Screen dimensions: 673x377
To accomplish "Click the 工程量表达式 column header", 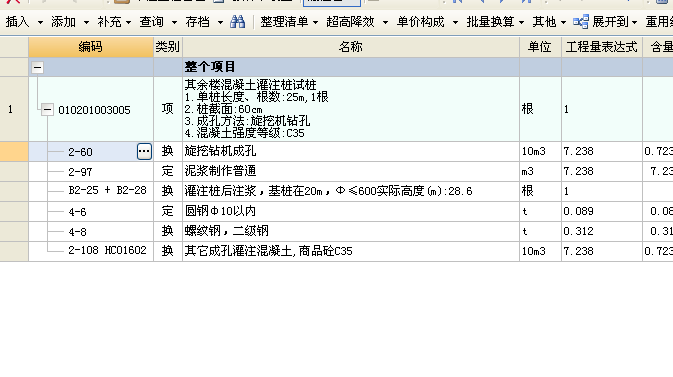I will tap(602, 47).
